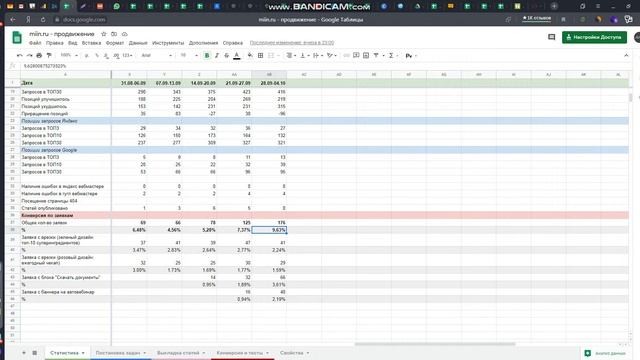Open vertical align dropdown
Viewport: 640px width, 360px height.
click(x=304, y=56)
